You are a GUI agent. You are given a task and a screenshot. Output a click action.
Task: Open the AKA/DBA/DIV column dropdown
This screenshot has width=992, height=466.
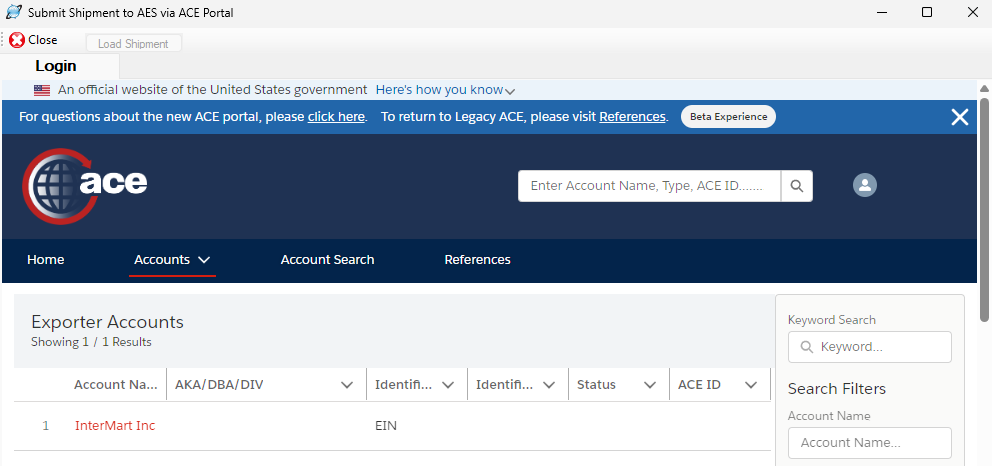347,385
